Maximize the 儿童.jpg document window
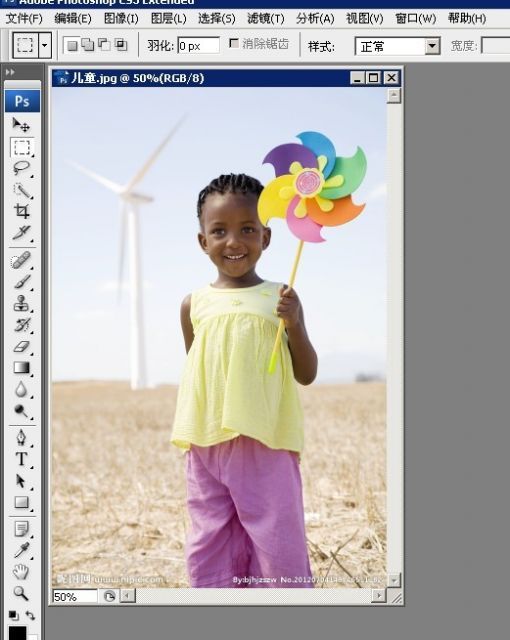 373,78
